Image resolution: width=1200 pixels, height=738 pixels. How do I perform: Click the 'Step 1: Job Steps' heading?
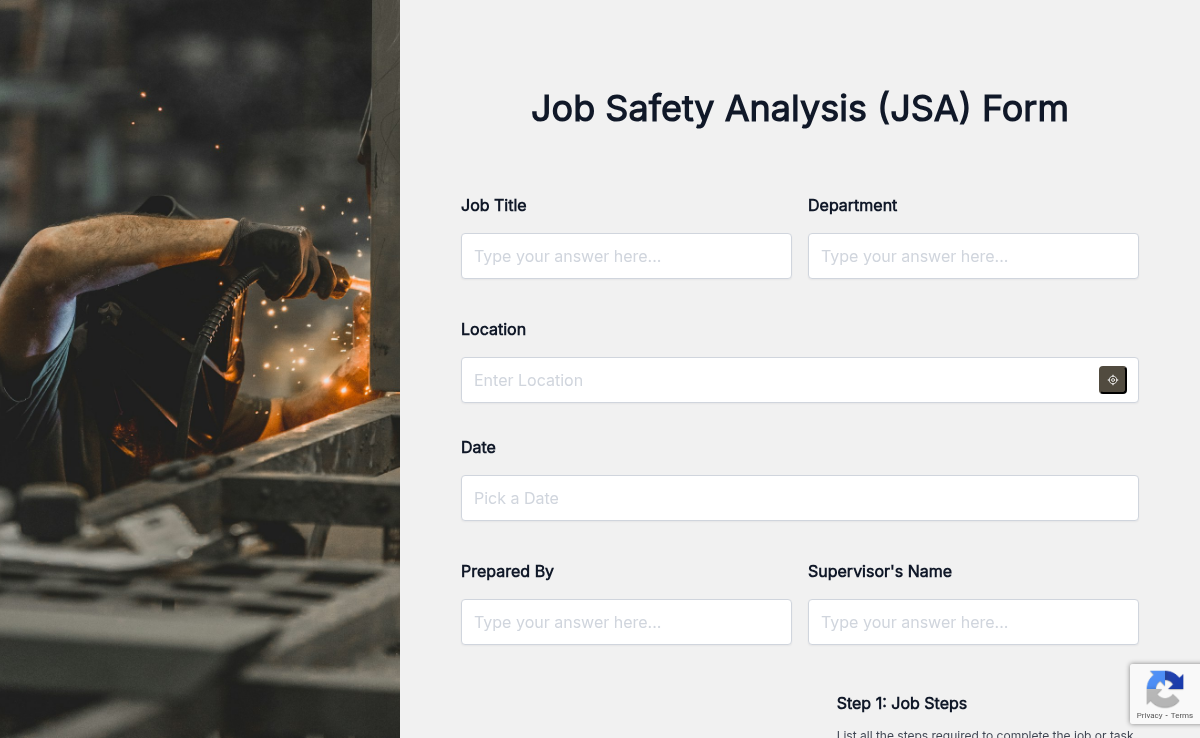click(901, 703)
